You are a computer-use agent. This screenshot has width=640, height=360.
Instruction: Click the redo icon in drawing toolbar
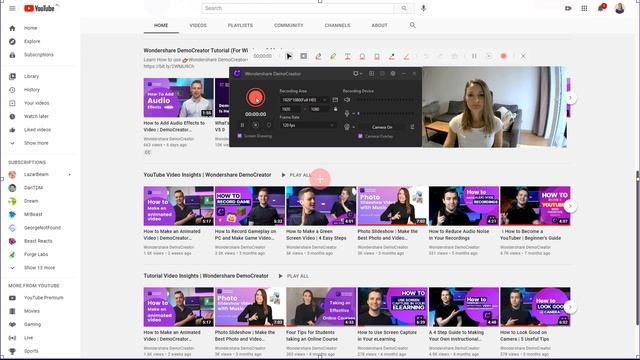pyautogui.click(x=440, y=56)
